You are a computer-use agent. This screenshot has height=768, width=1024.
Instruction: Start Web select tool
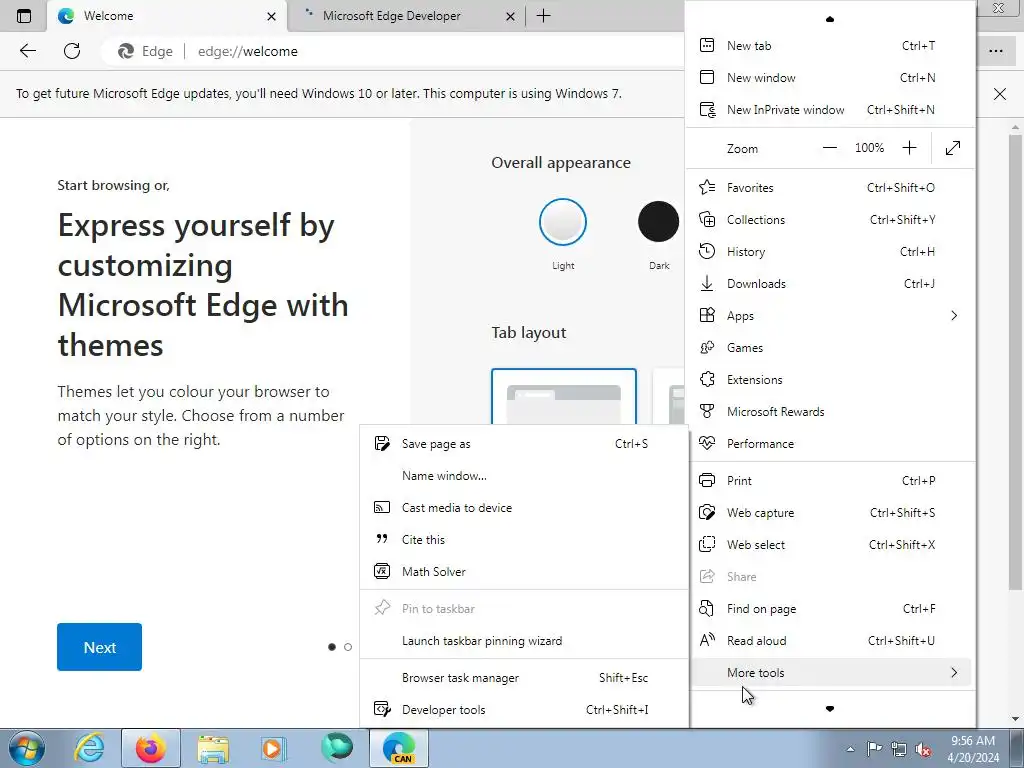tap(830, 545)
